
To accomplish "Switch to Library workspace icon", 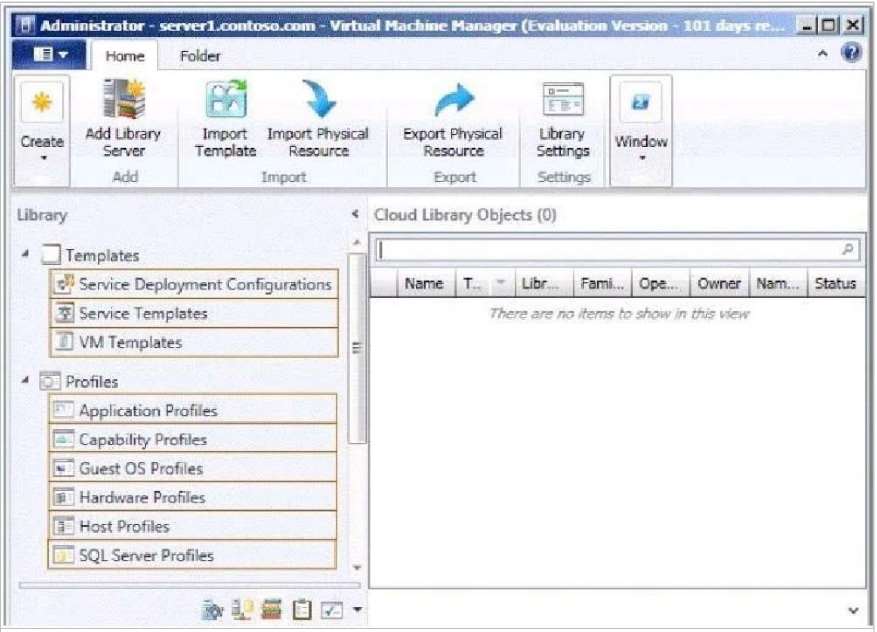I will [272, 610].
